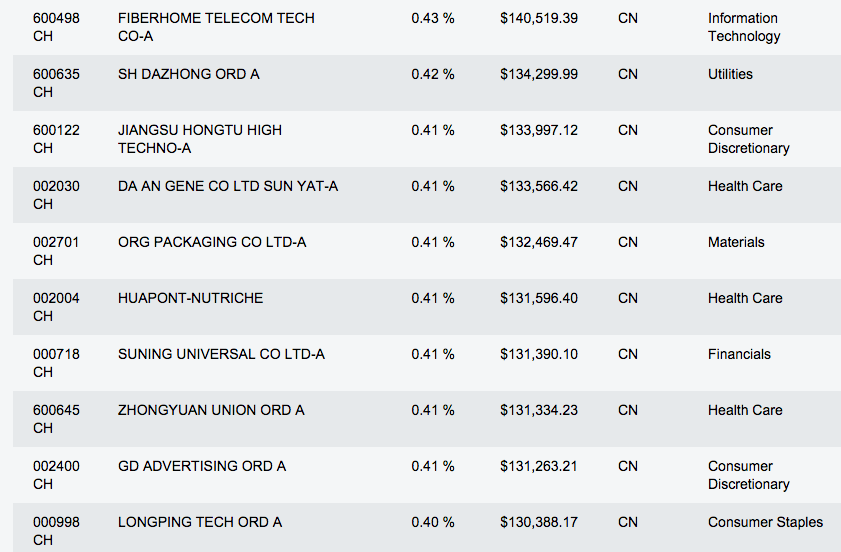
Task: Click the HUAPONT-NUTRICHE holding name
Action: [x=190, y=298]
